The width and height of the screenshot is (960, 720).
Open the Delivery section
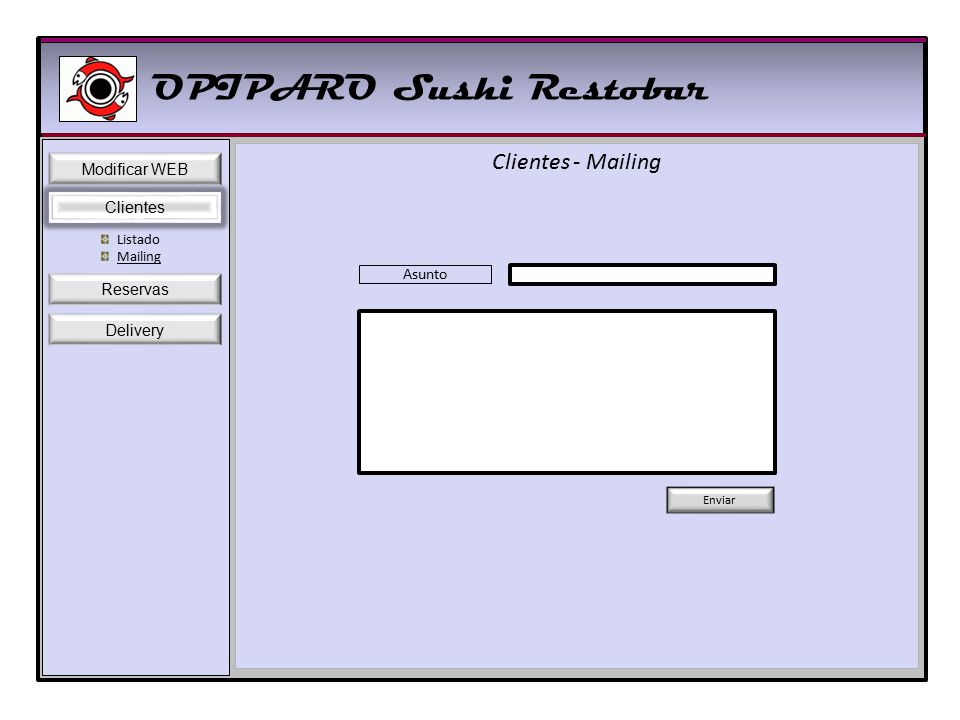coord(135,329)
